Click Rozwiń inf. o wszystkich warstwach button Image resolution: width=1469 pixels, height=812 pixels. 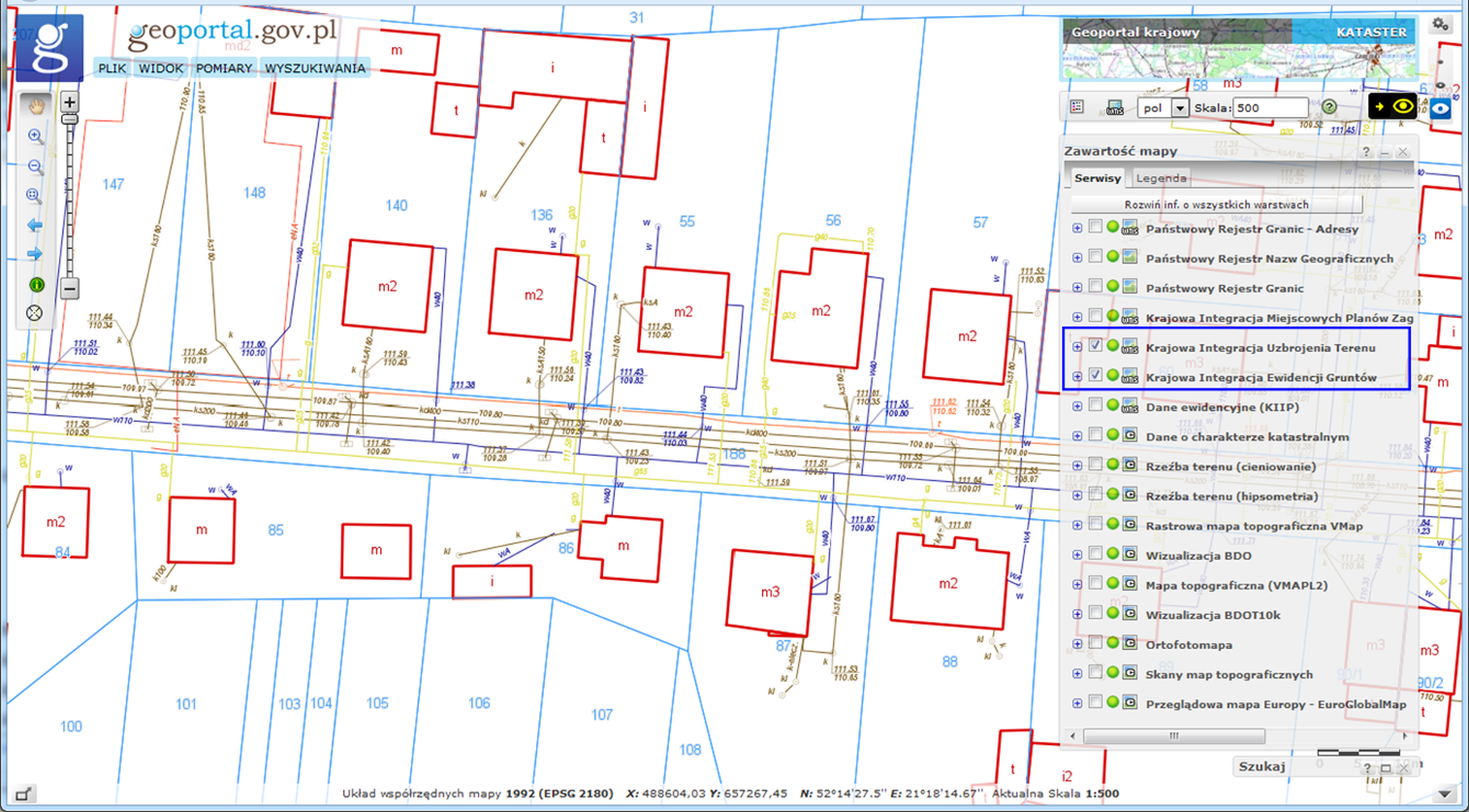pos(1216,204)
